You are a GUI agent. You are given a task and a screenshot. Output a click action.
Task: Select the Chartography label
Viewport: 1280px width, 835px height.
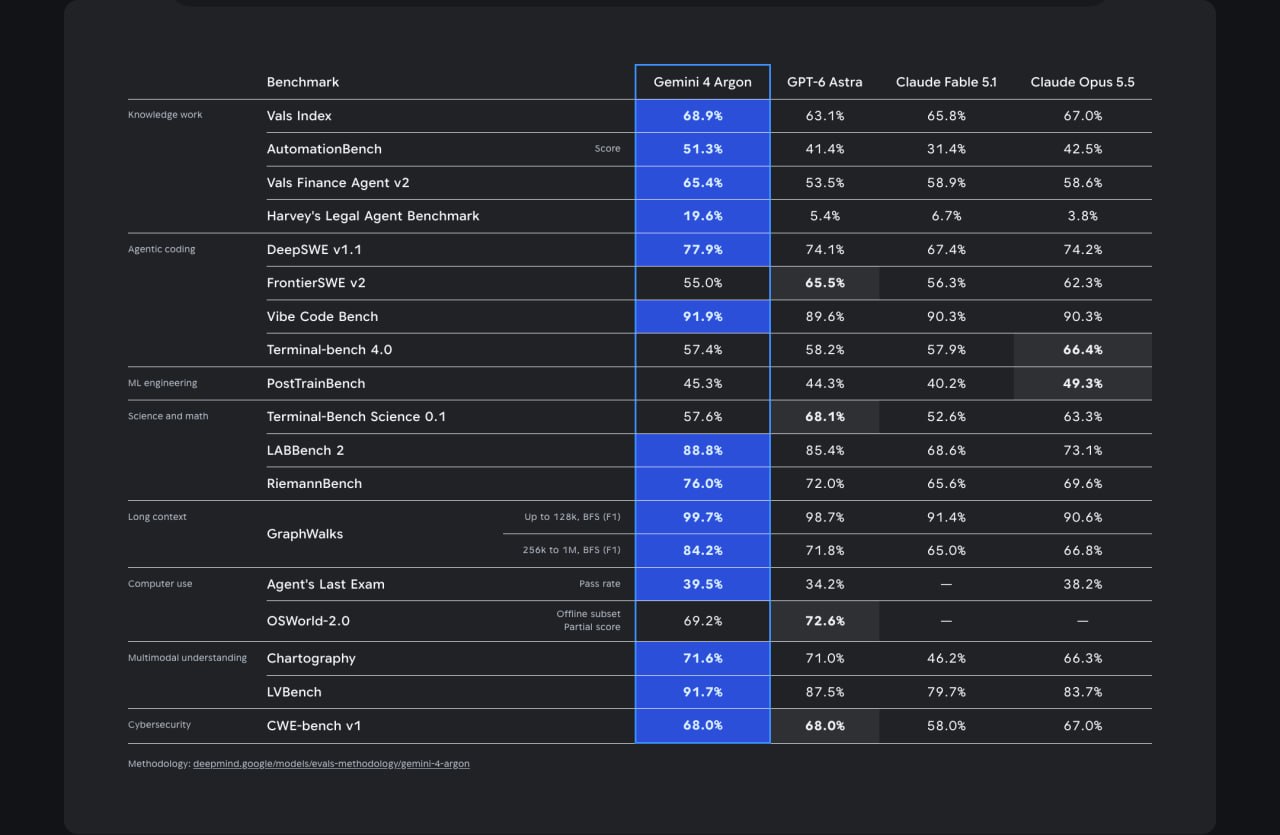(x=311, y=659)
